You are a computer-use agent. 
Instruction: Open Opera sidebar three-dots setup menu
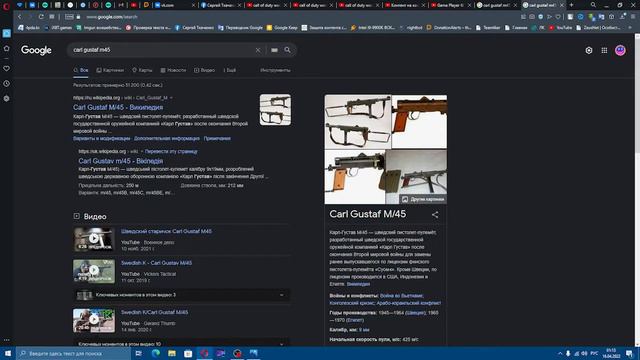click(7, 340)
